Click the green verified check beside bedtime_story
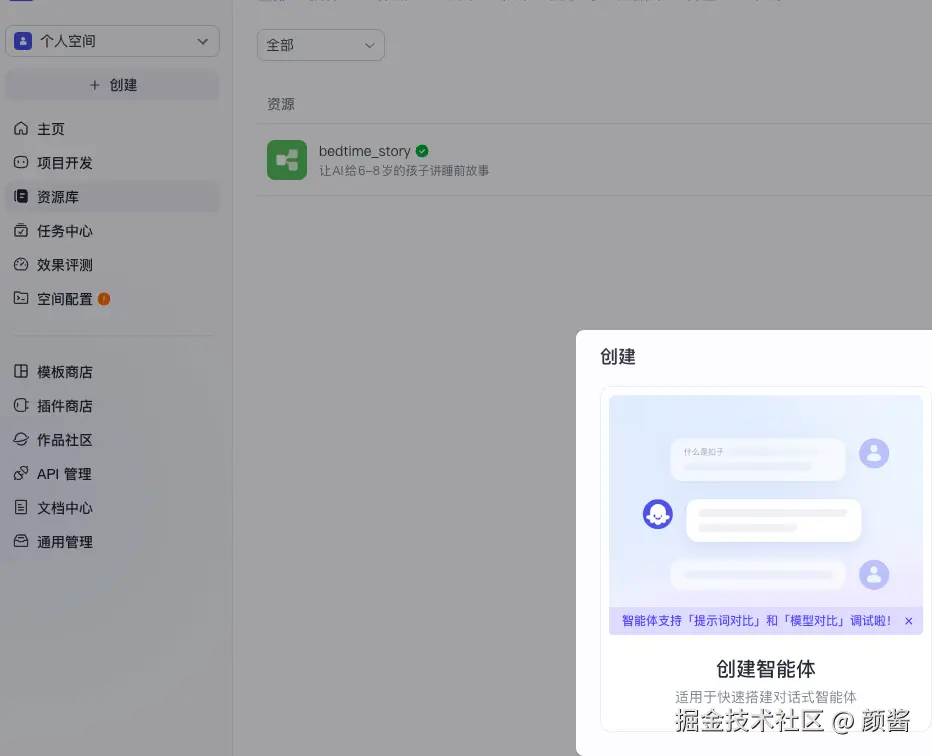This screenshot has height=756, width=932. (422, 151)
